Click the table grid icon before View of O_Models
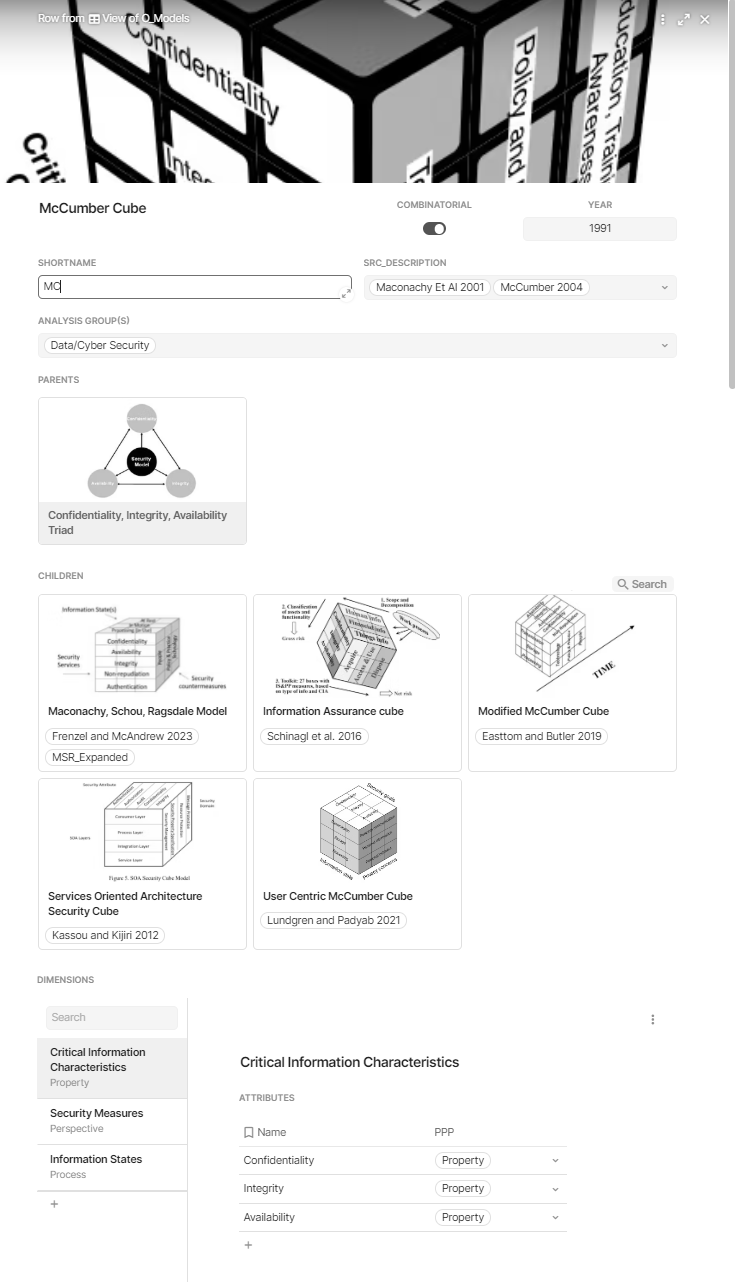The image size is (736, 1282). pos(94,19)
